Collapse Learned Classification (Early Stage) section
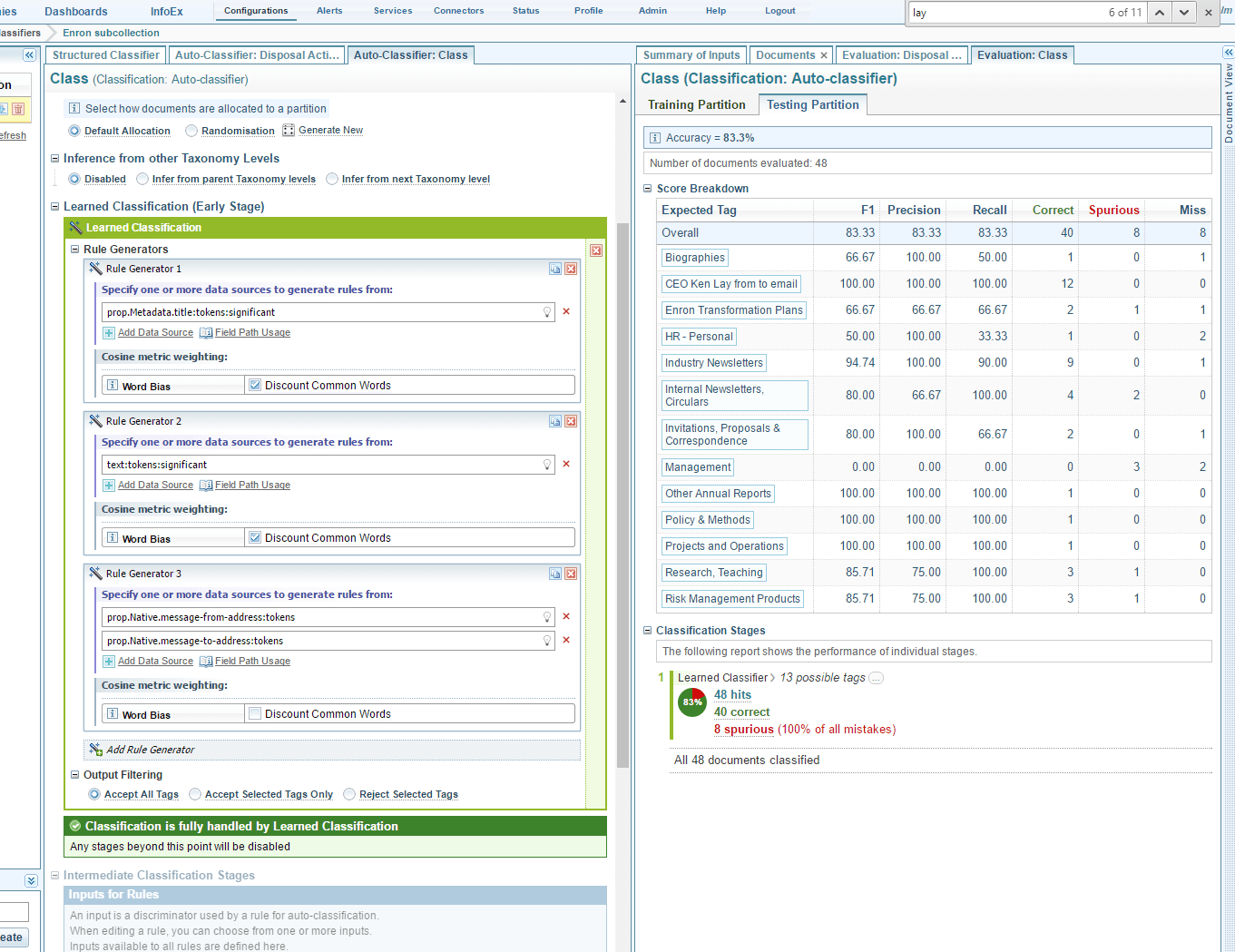The height and width of the screenshot is (952, 1235). point(54,207)
